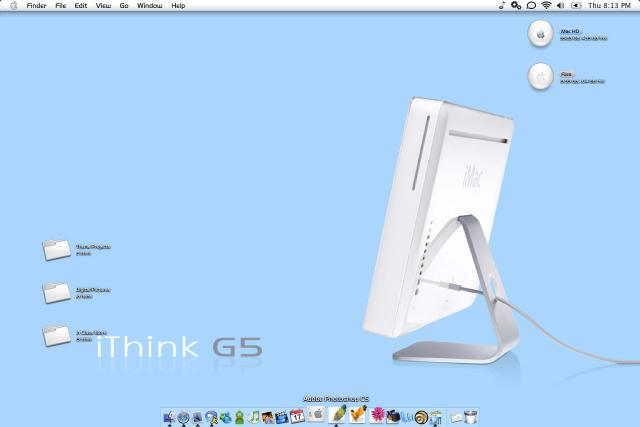The height and width of the screenshot is (427, 640).
Task: Open iPhoto from the dock
Action: (x=267, y=417)
